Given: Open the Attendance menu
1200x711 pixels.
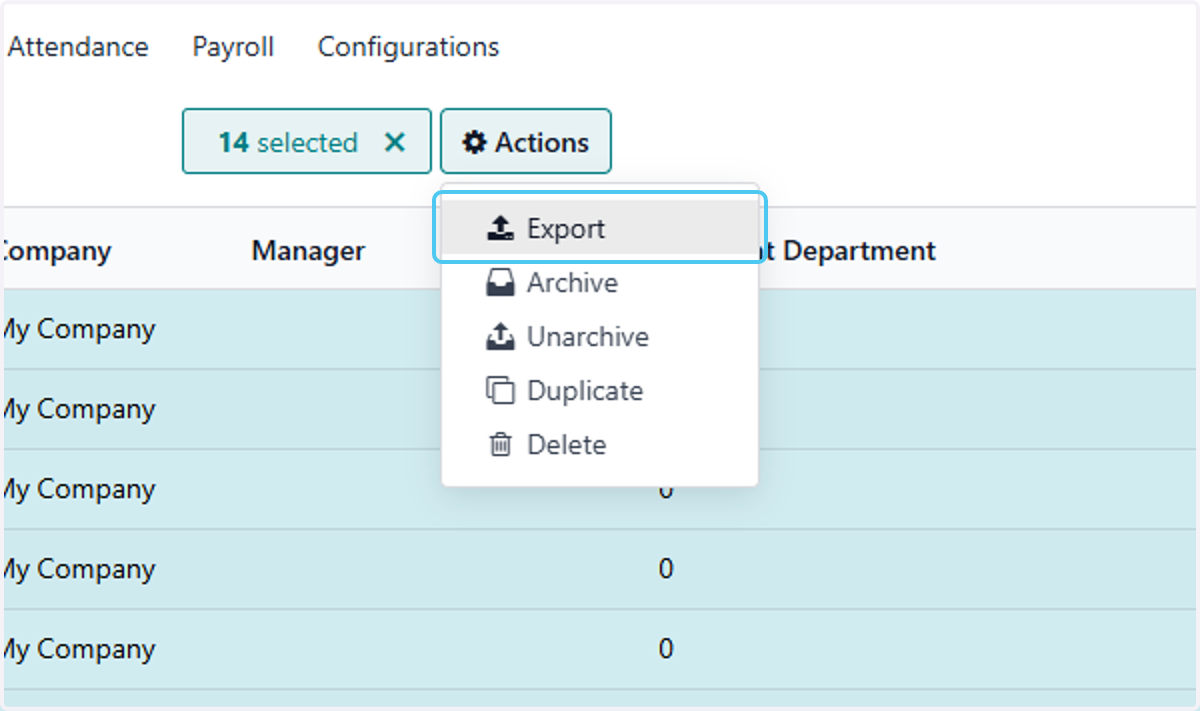Looking at the screenshot, I should 78,47.
